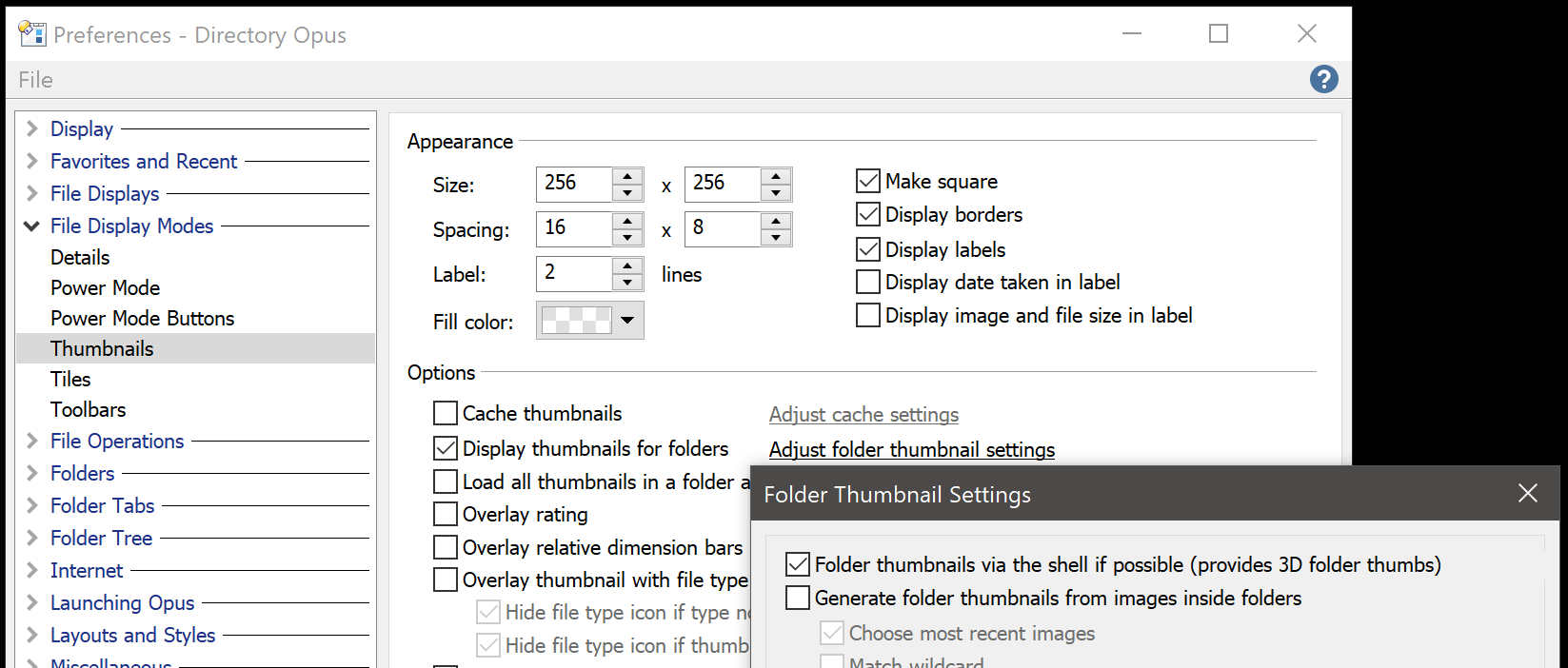Increase Label lines value
This screenshot has height=668, width=1568.
pos(627,265)
